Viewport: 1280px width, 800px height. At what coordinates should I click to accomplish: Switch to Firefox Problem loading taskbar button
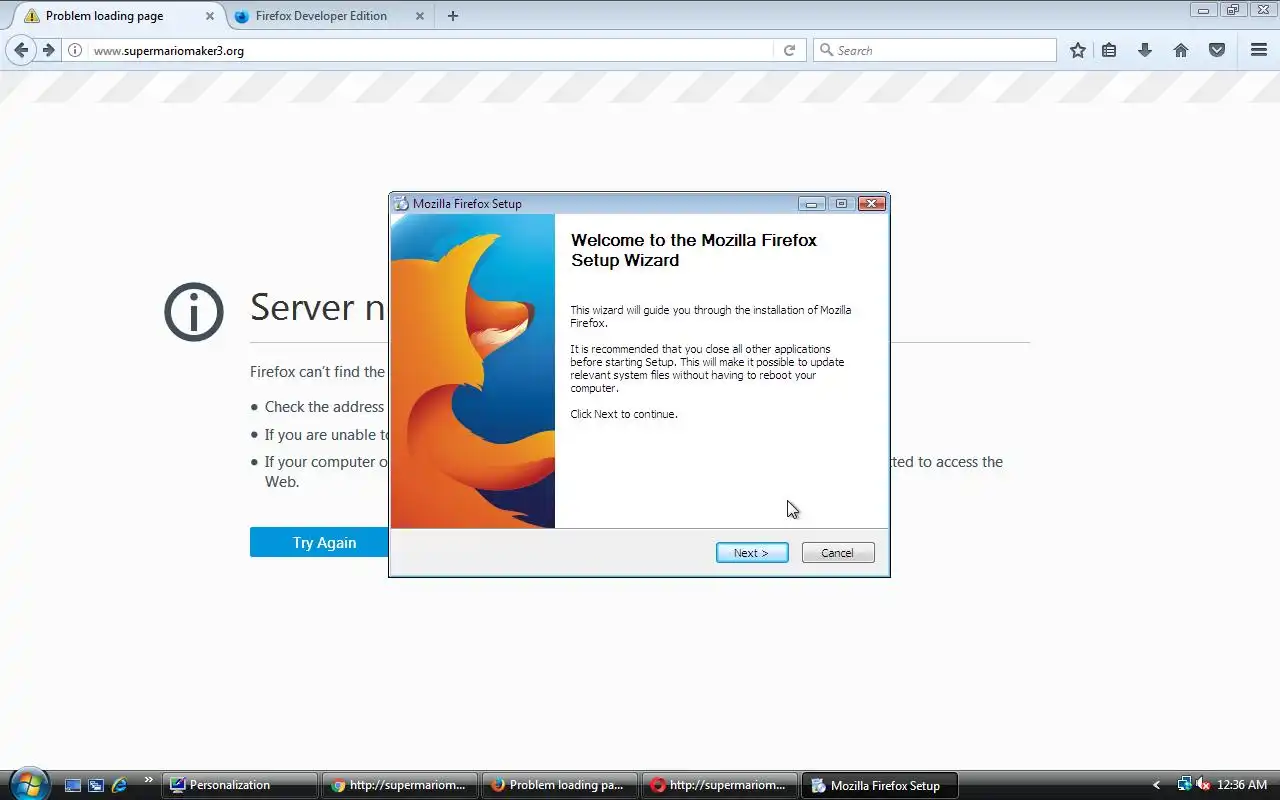click(560, 785)
